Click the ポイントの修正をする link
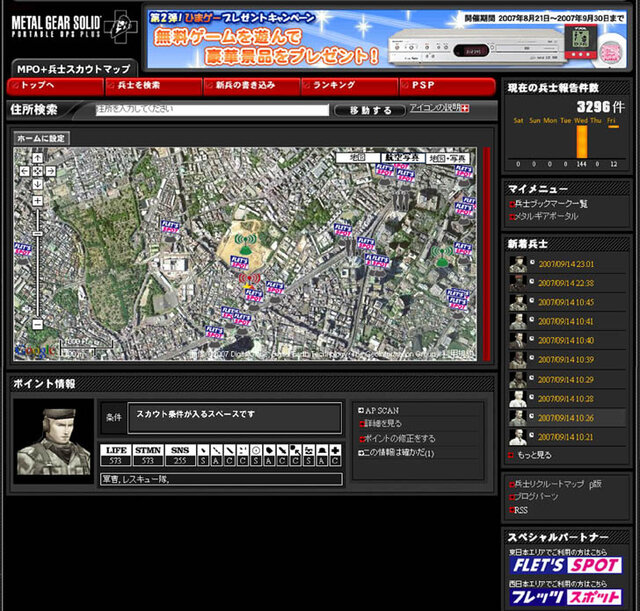640x611 pixels. click(x=397, y=438)
